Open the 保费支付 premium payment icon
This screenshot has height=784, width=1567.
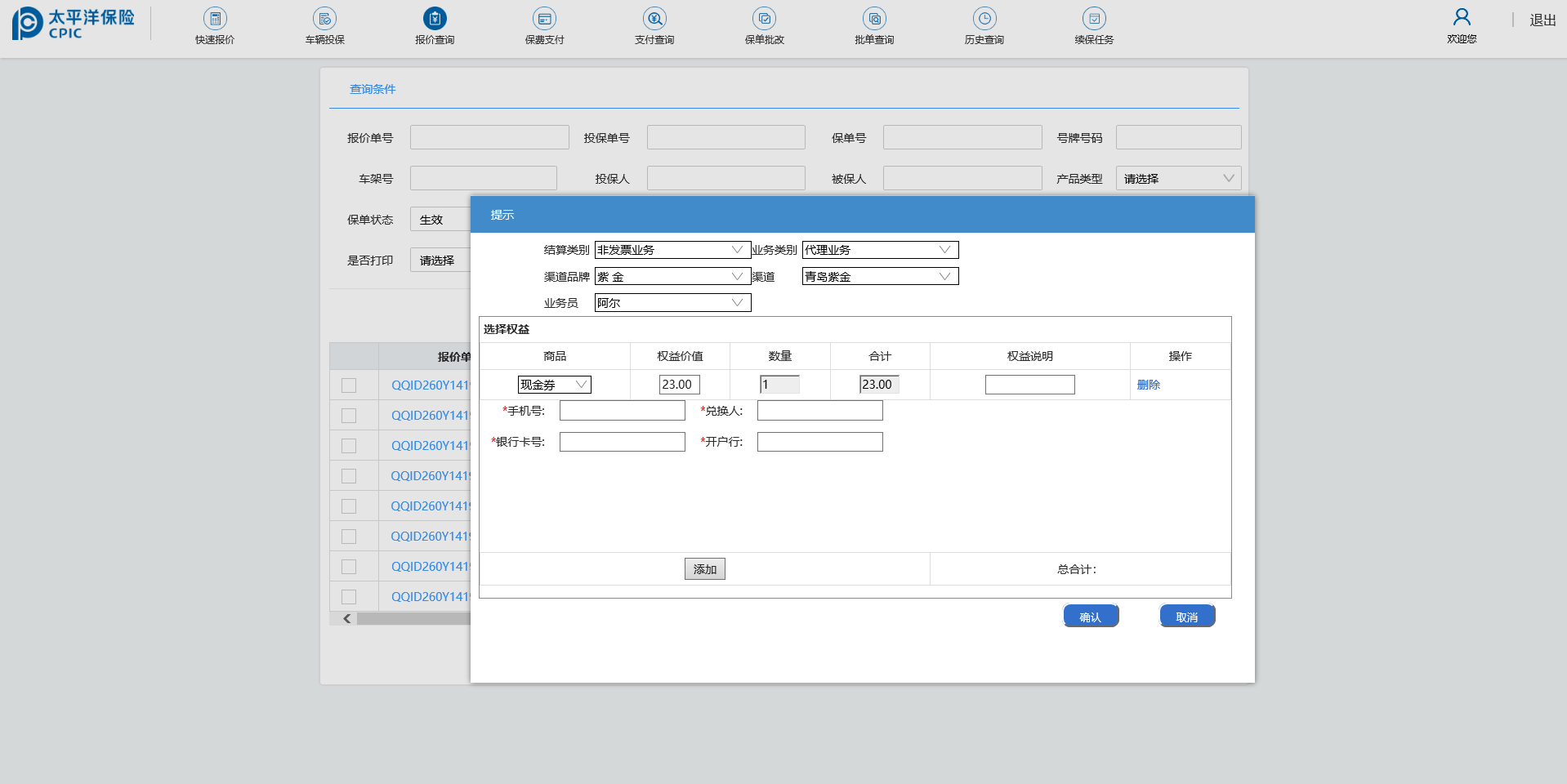tap(544, 19)
